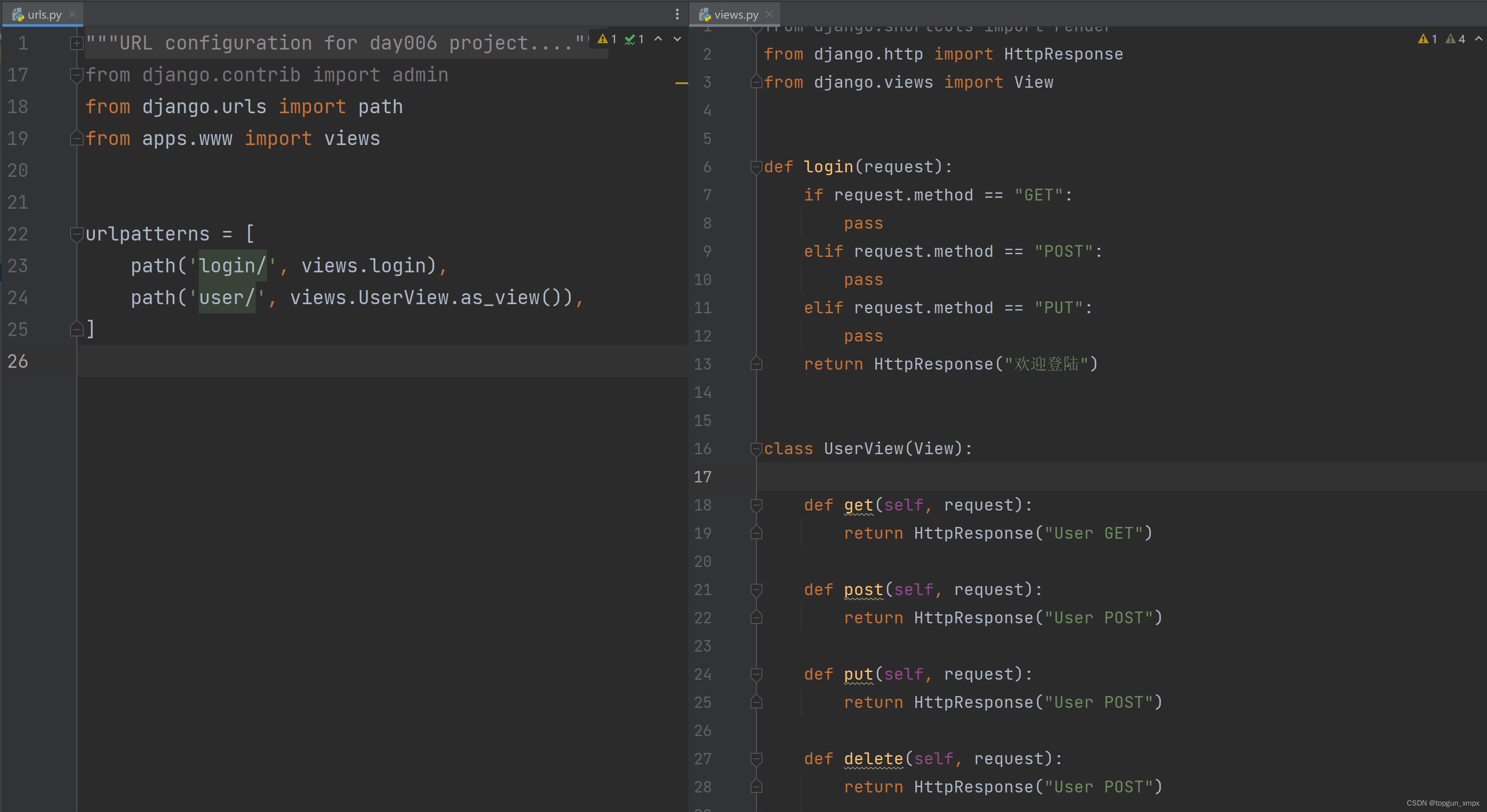Close the views.py editor tab
Image resolution: width=1487 pixels, height=812 pixels.
point(769,15)
